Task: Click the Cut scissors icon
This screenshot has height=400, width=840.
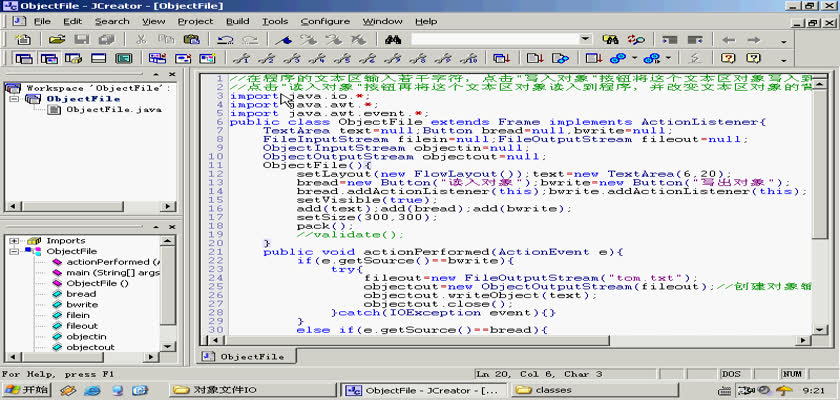Action: [x=141, y=40]
